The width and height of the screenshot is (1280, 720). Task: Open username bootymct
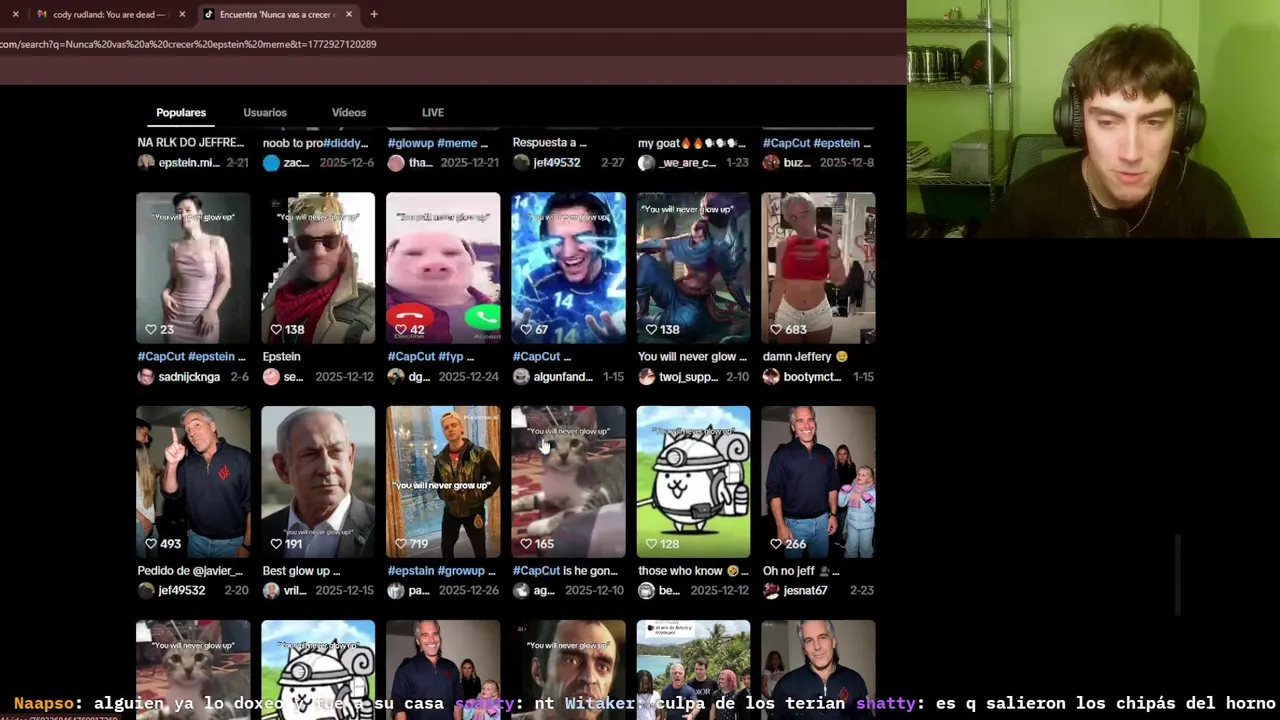(x=812, y=377)
